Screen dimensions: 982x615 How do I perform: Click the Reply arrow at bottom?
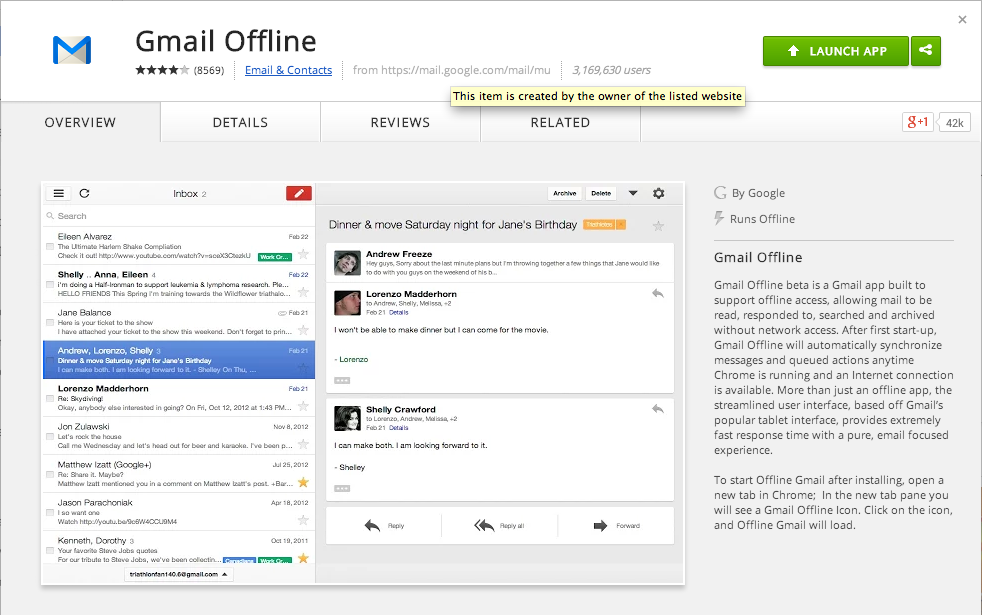pyautogui.click(x=372, y=525)
